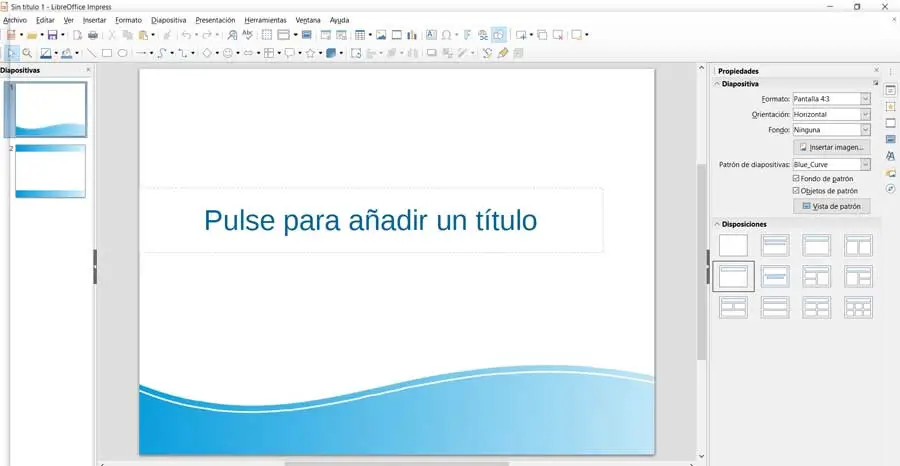Open the new slide dropdown arrow
900x466 pixels.
pyautogui.click(x=531, y=35)
